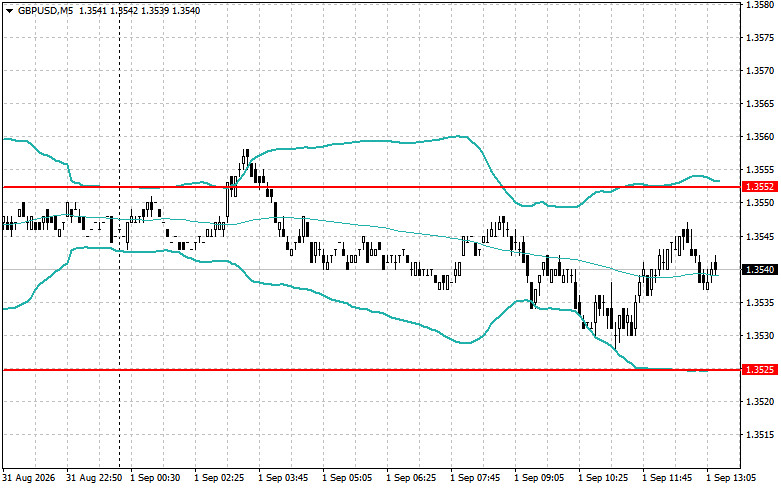
Task: Click the 1.3520 price scale value
Action: [760, 401]
